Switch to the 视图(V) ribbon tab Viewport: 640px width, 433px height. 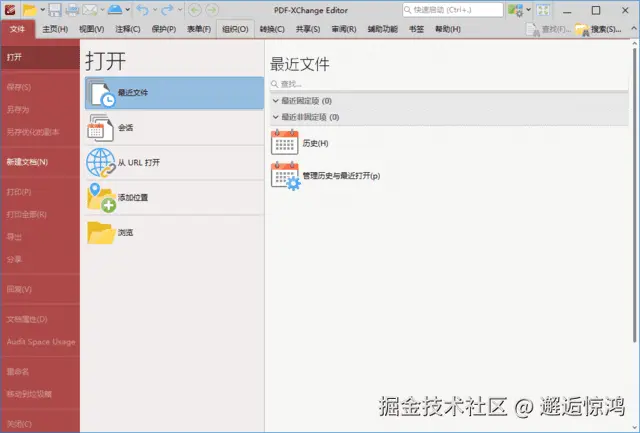91,29
